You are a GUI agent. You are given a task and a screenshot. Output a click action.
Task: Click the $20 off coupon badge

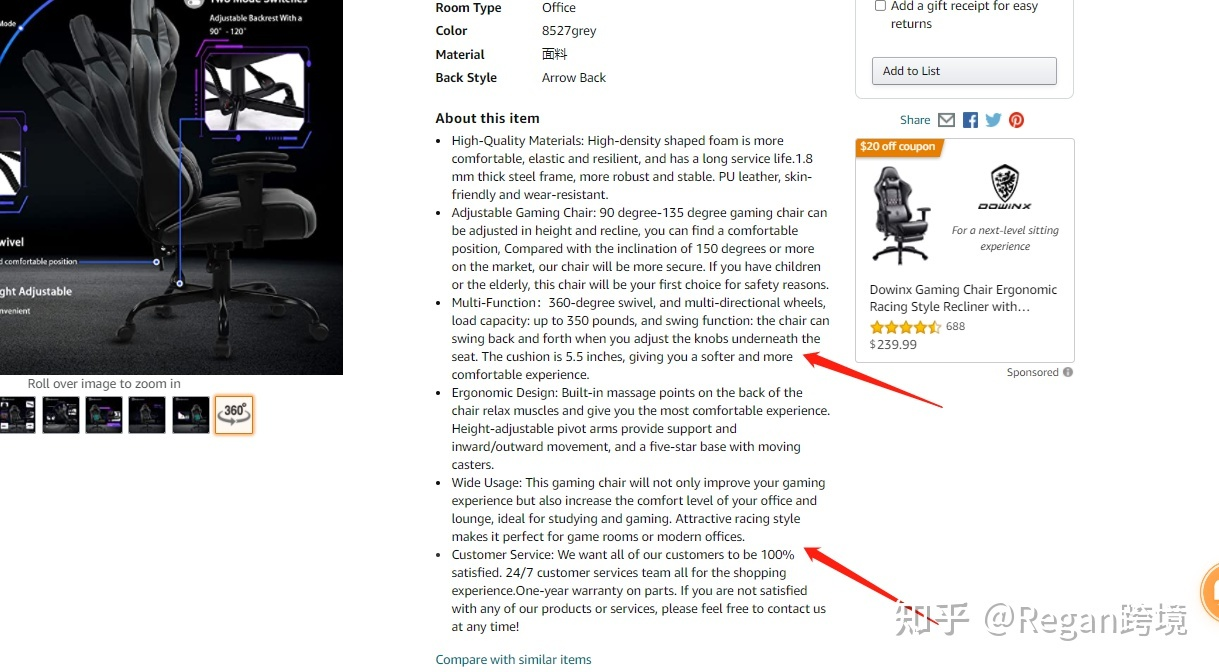pyautogui.click(x=898, y=147)
